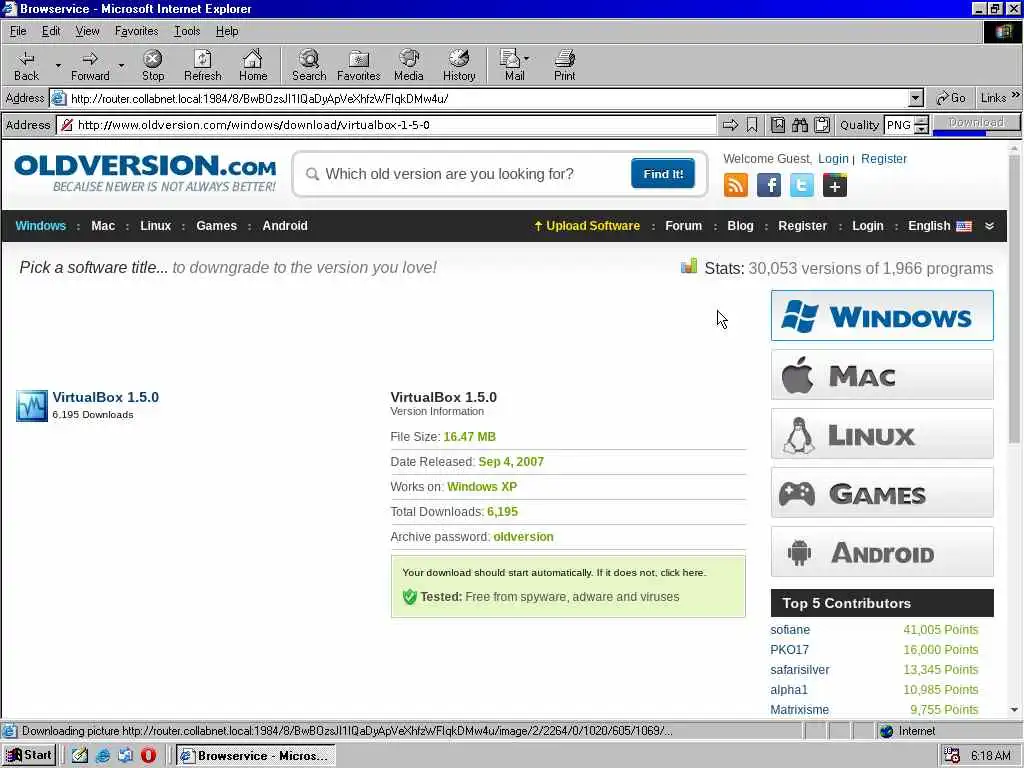Click the Windows platform banner
Viewport: 1024px width, 768px height.
[882, 316]
